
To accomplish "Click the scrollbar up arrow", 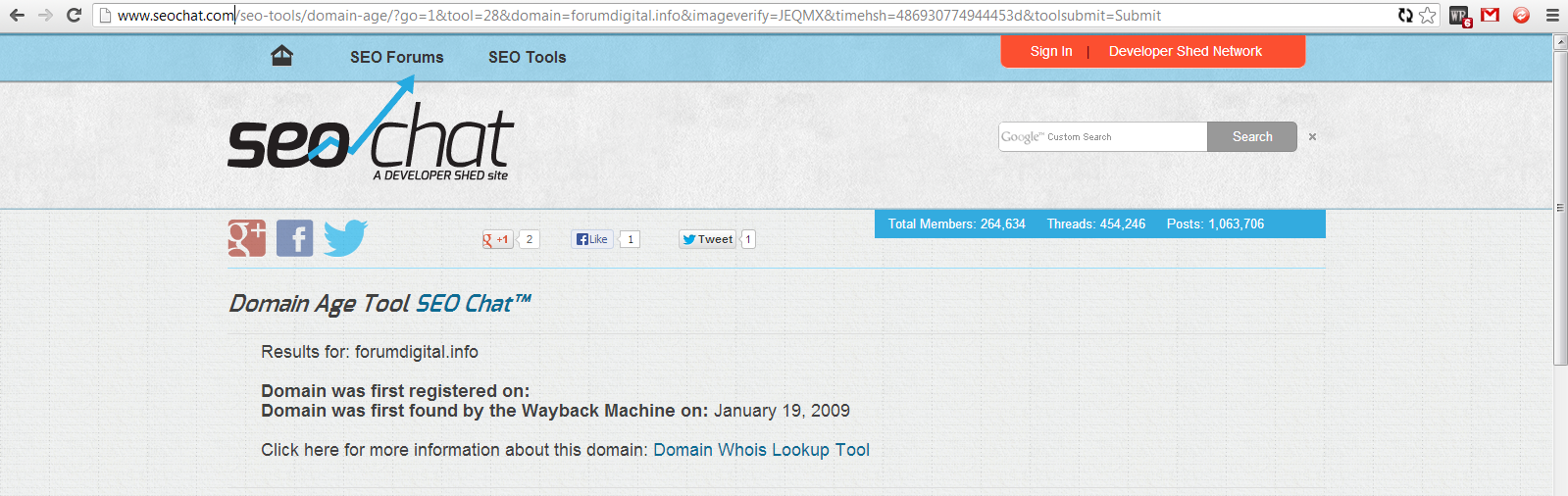I will pos(1560,42).
